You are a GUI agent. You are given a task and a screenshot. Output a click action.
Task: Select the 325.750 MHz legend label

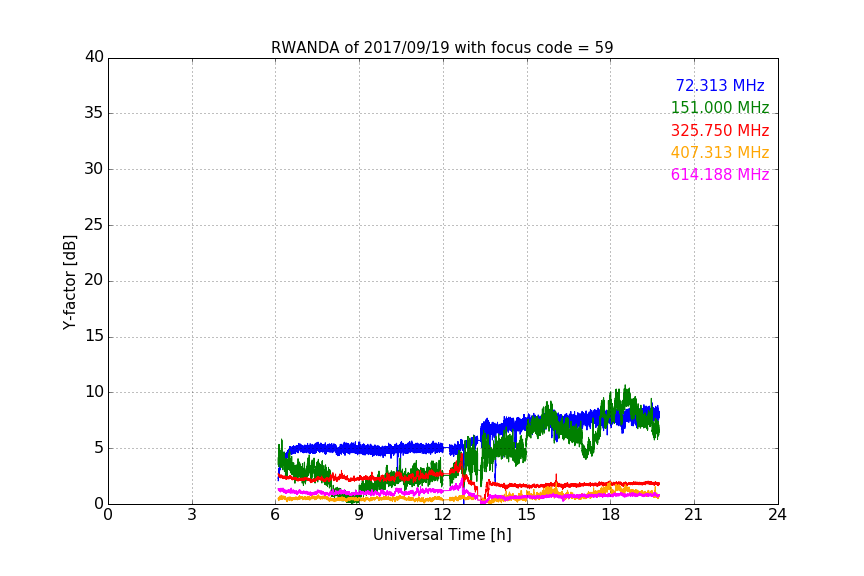click(x=720, y=130)
